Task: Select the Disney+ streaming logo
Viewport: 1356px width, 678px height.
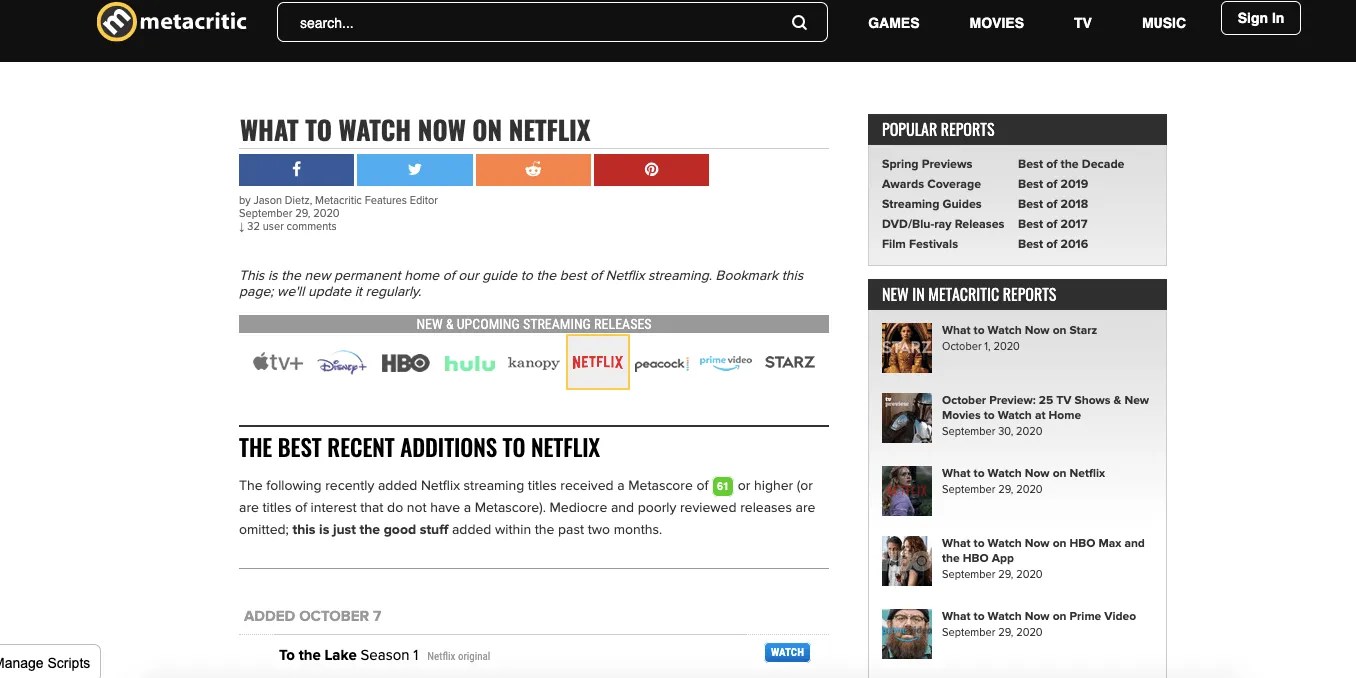Action: click(x=342, y=363)
